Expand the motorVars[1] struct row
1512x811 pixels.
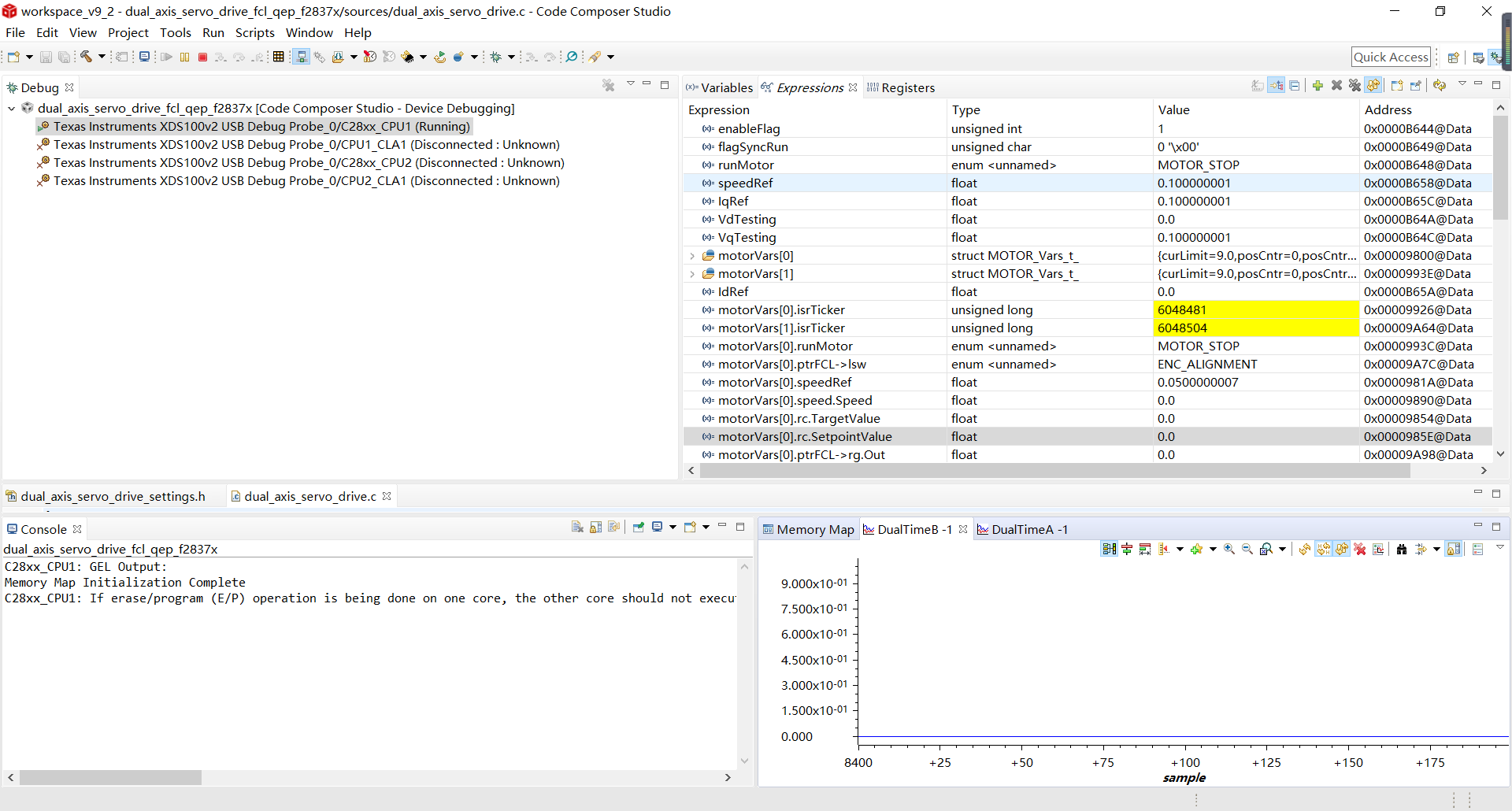point(692,274)
